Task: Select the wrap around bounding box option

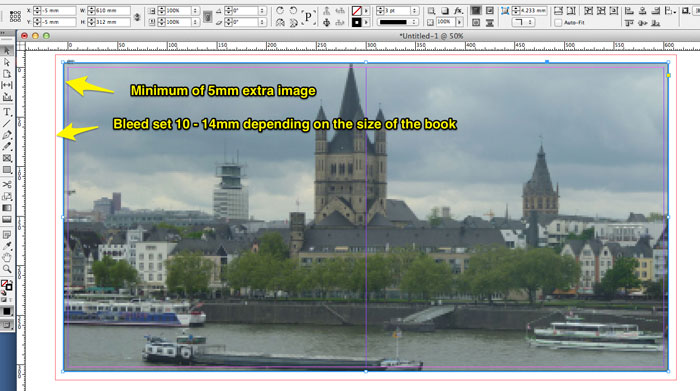Action: click(490, 10)
